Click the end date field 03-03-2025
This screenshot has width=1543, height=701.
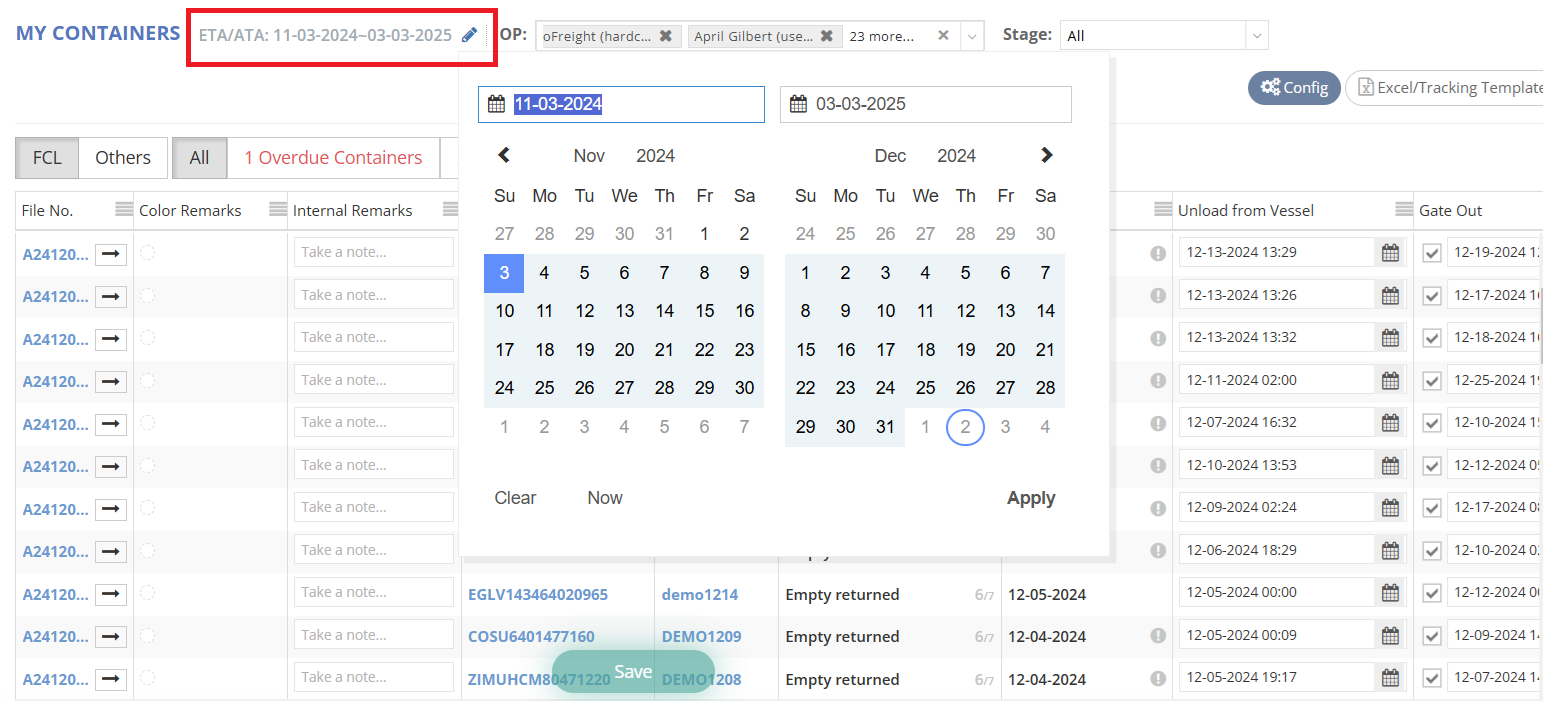(x=925, y=104)
